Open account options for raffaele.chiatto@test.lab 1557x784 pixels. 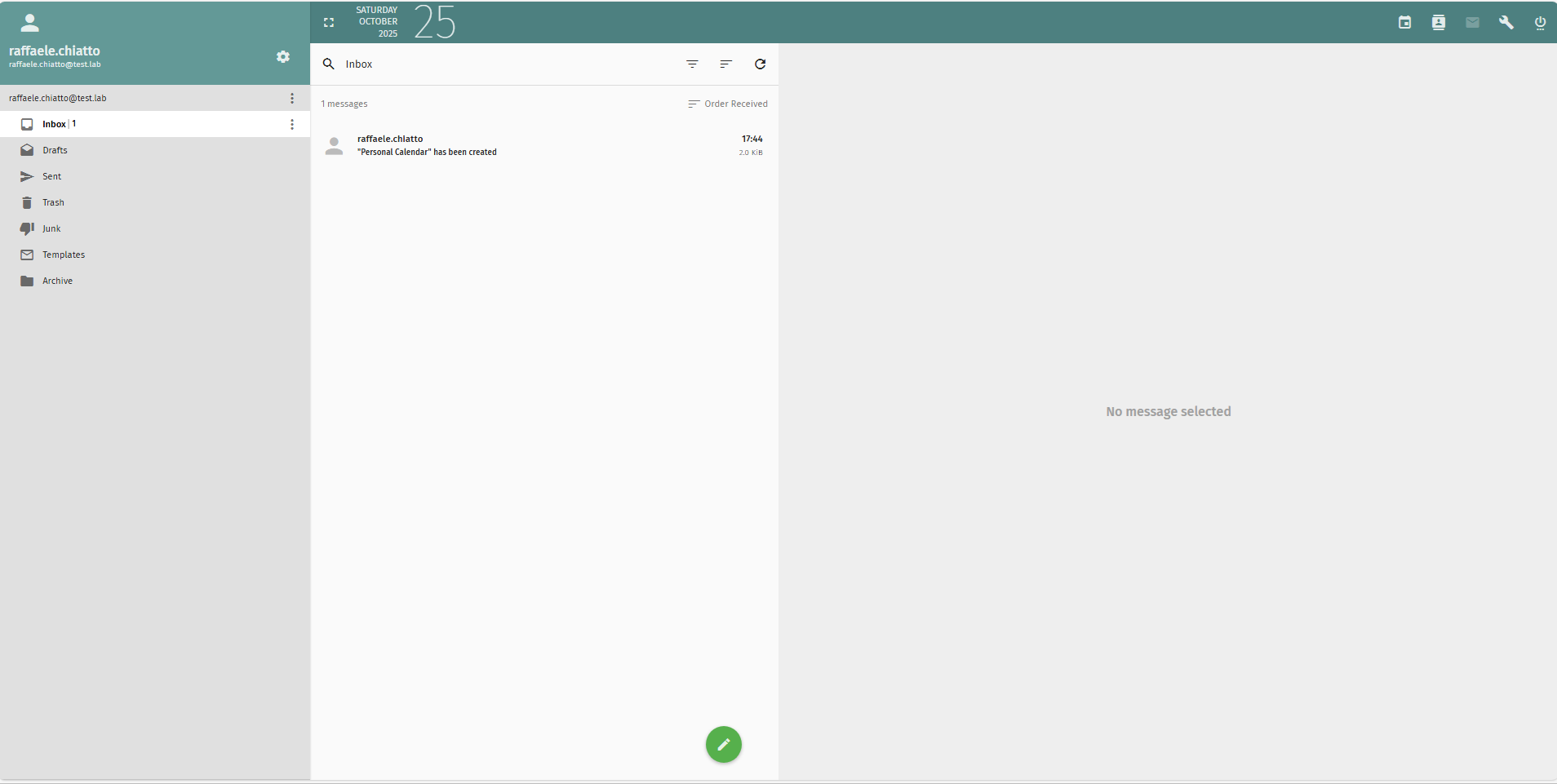click(x=292, y=99)
